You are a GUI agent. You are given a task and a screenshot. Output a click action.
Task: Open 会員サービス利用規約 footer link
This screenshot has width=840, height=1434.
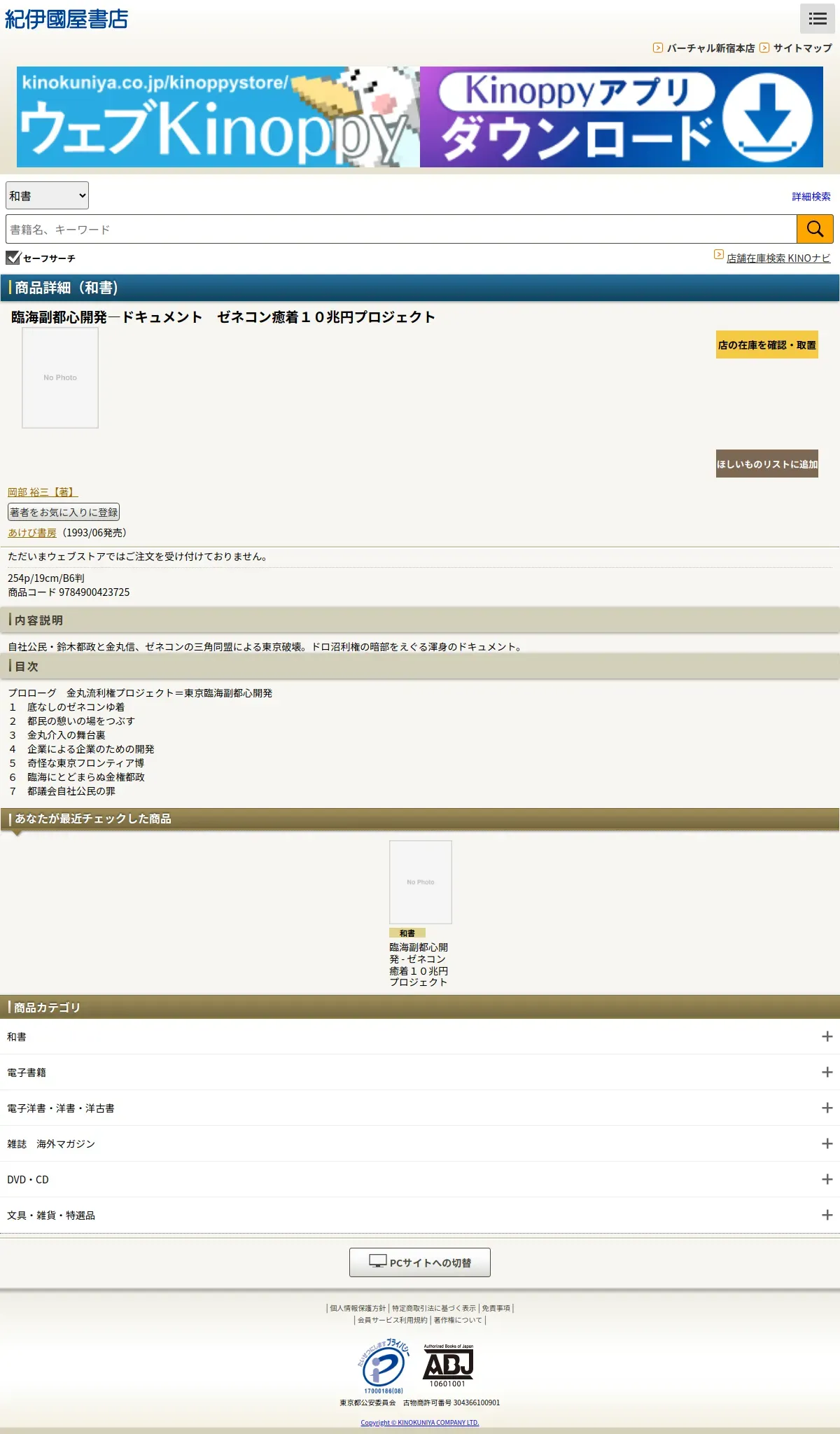click(392, 1320)
